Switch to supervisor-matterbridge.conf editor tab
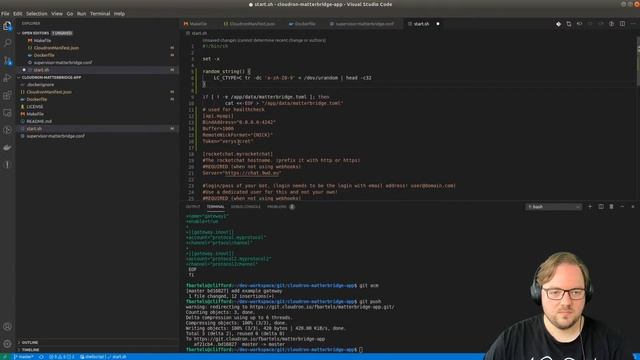Viewport: 640px width, 360px height. [x=362, y=24]
